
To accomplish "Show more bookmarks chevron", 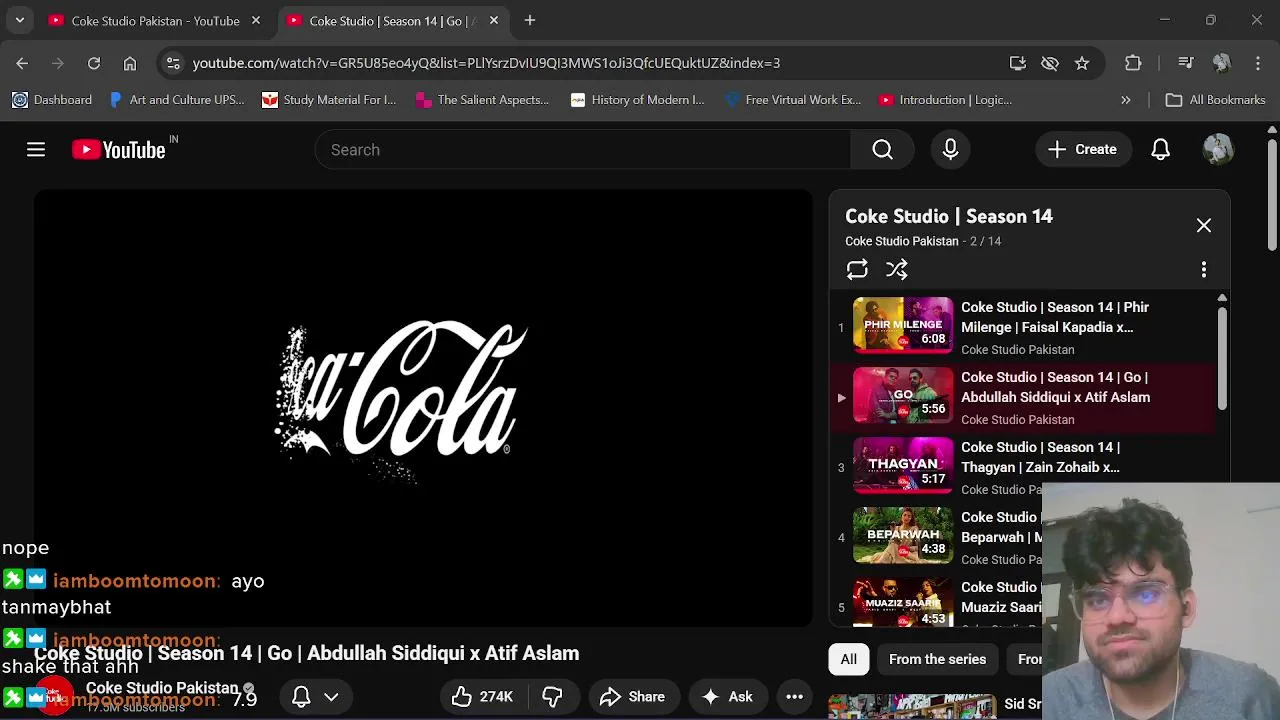I will [x=1126, y=100].
